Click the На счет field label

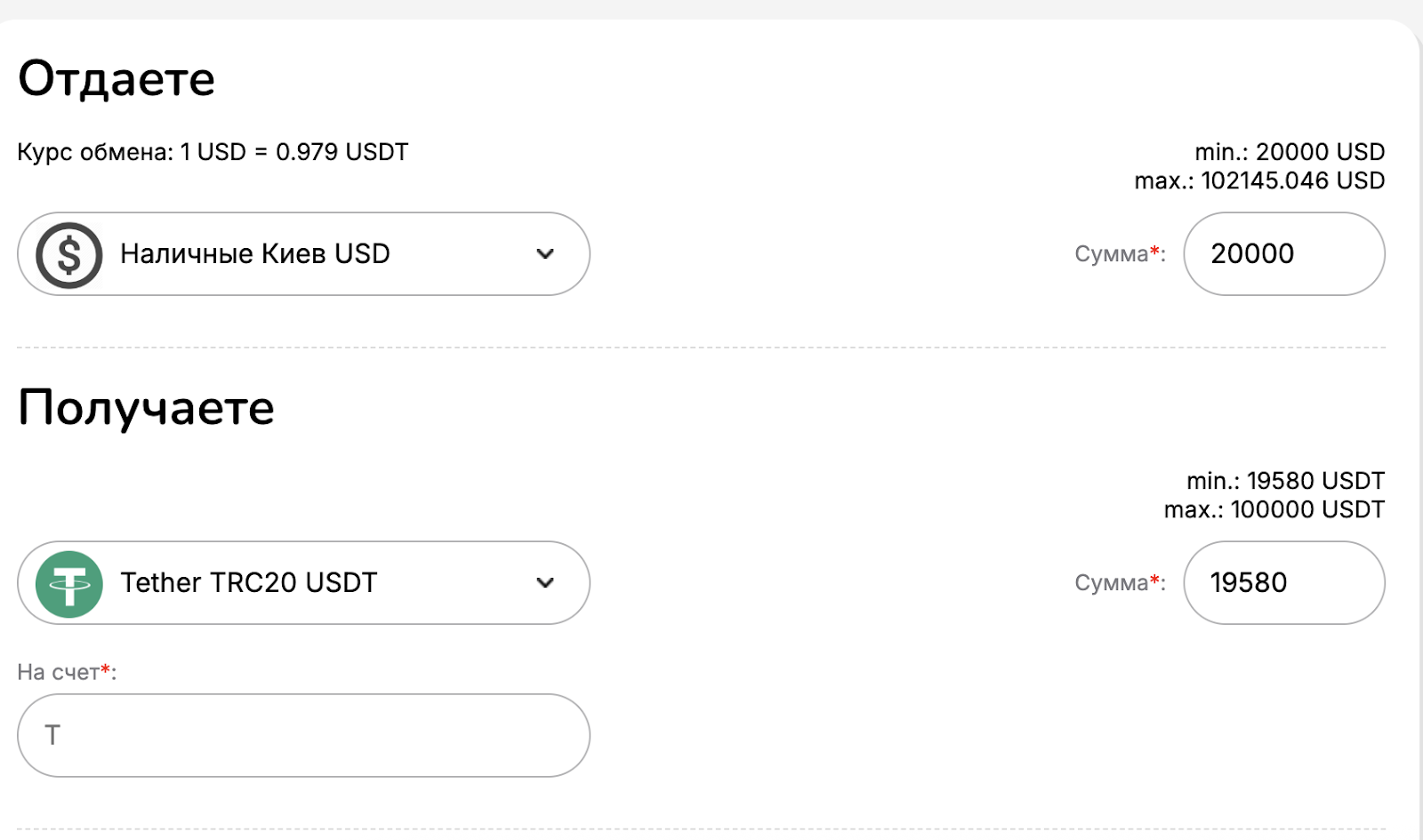pos(57,672)
